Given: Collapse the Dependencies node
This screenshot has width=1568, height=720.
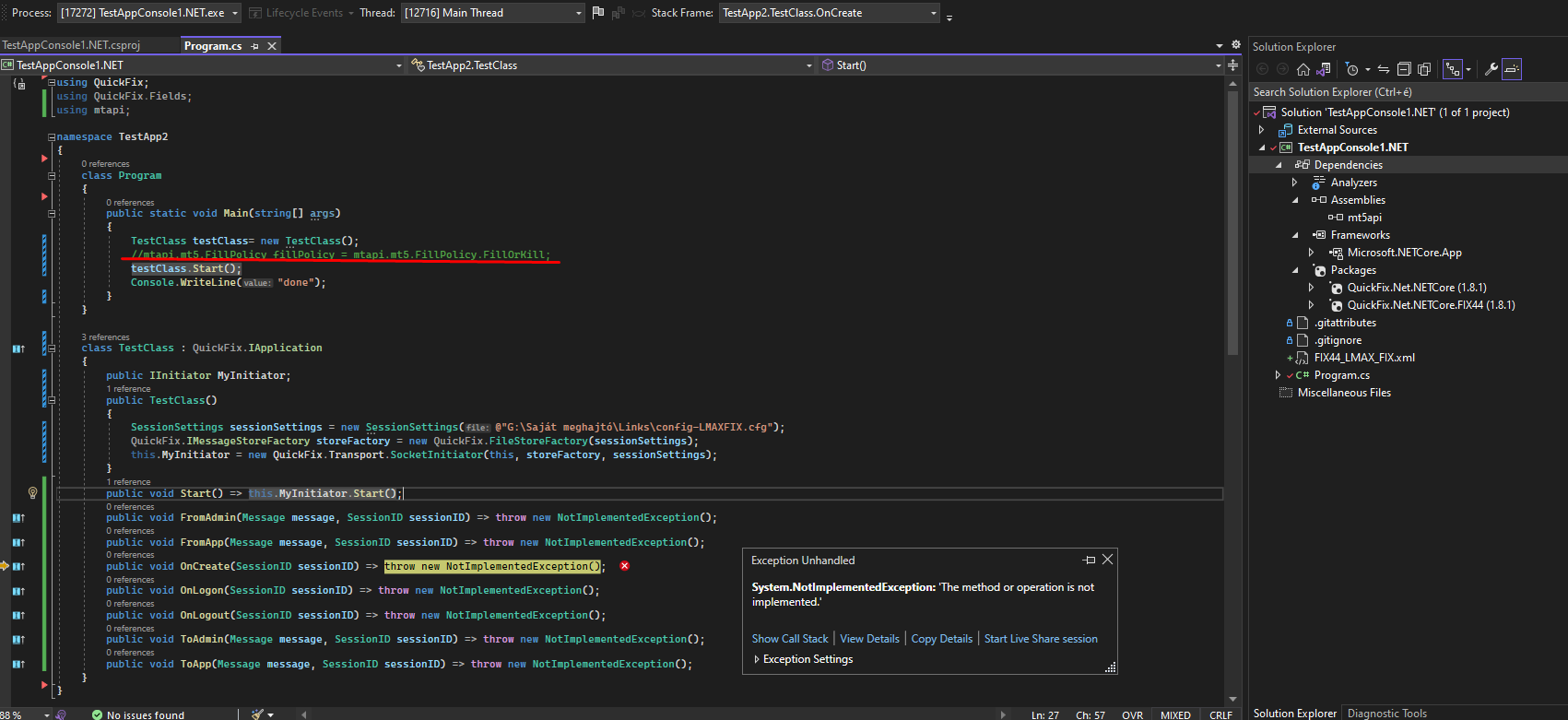Looking at the screenshot, I should tap(1279, 165).
